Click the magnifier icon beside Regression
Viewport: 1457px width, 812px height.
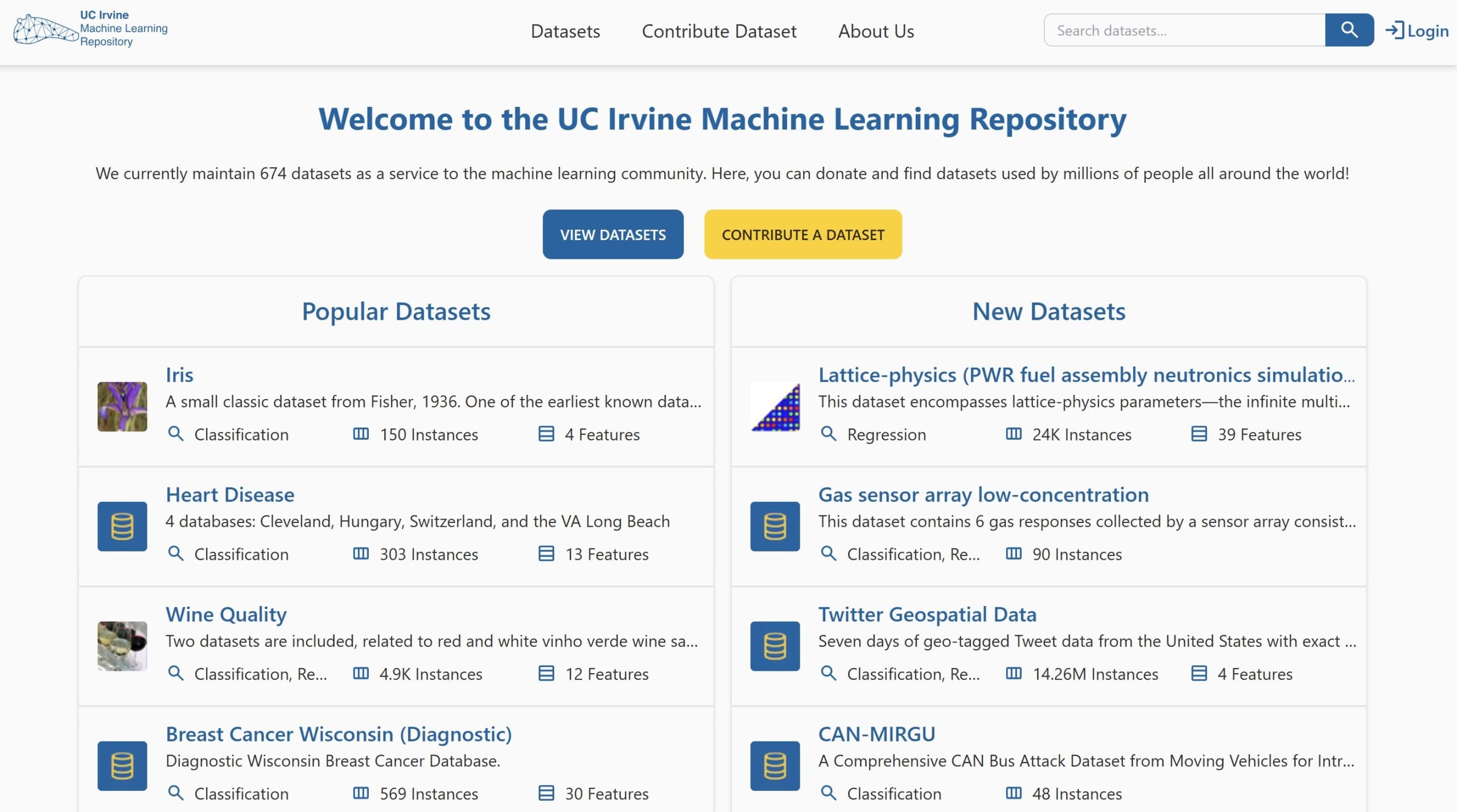tap(829, 434)
